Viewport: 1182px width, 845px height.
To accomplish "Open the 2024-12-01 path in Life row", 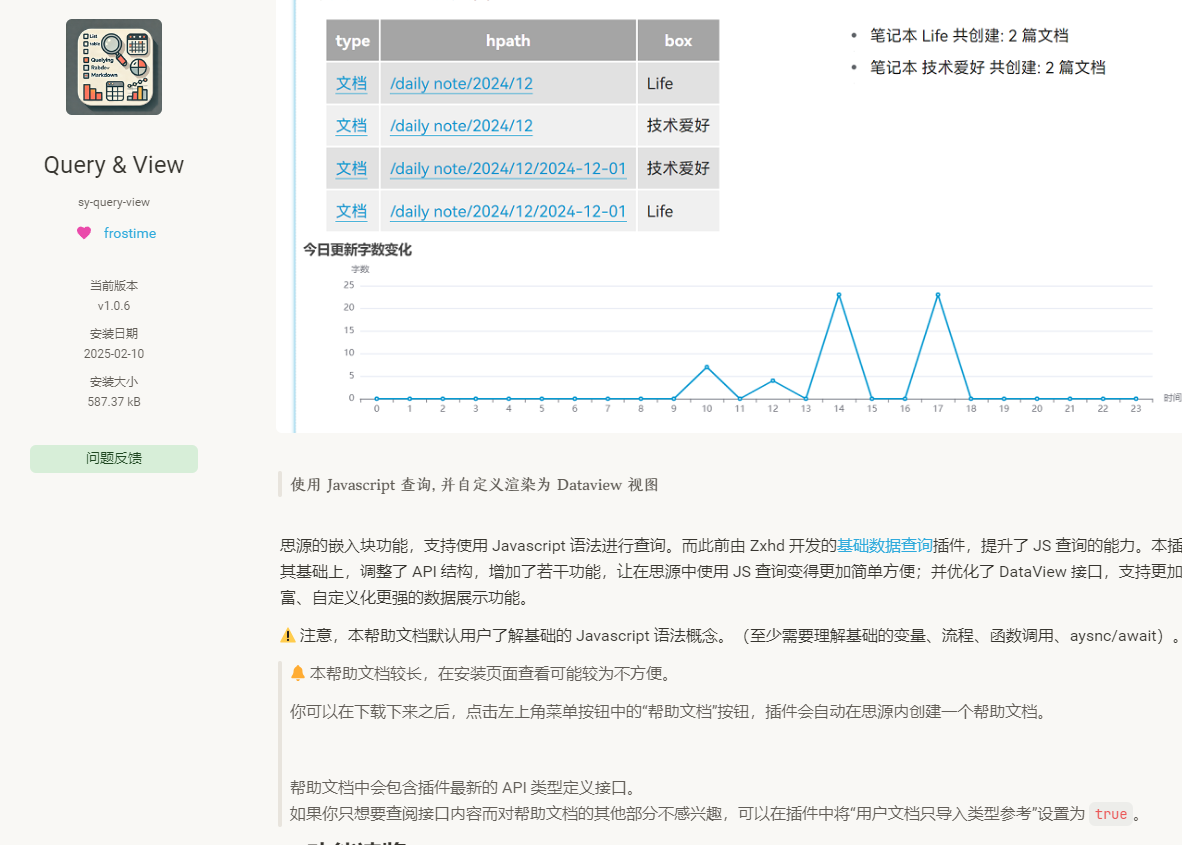I will pos(508,211).
